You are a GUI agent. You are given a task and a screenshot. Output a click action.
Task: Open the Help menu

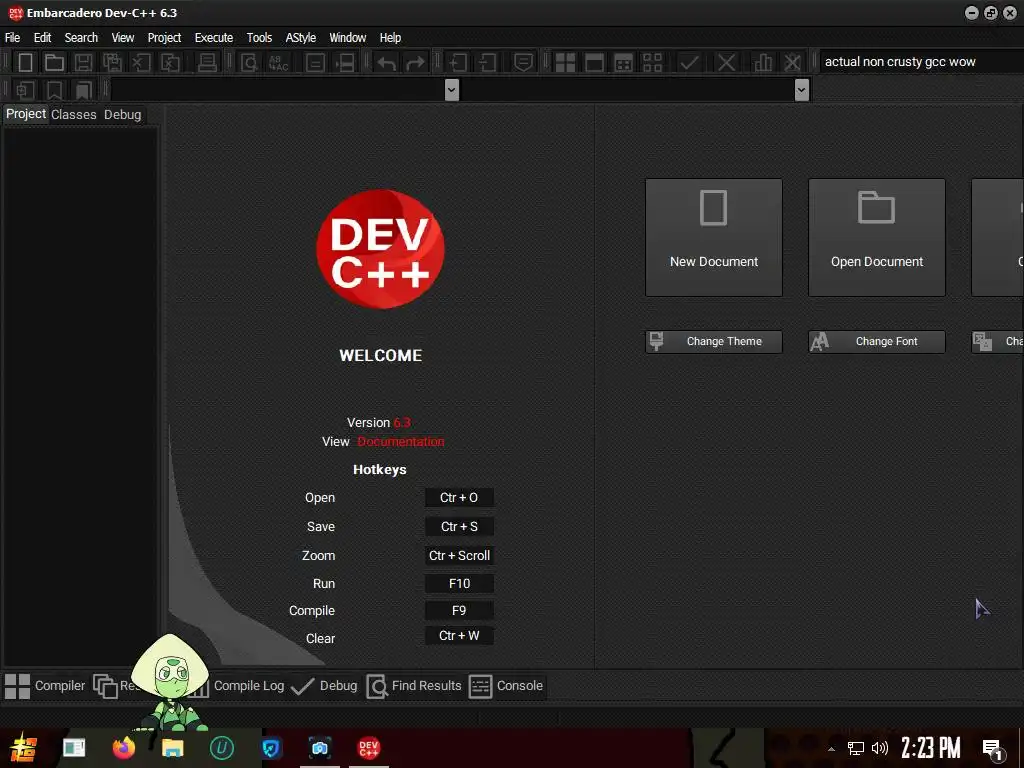(x=391, y=38)
